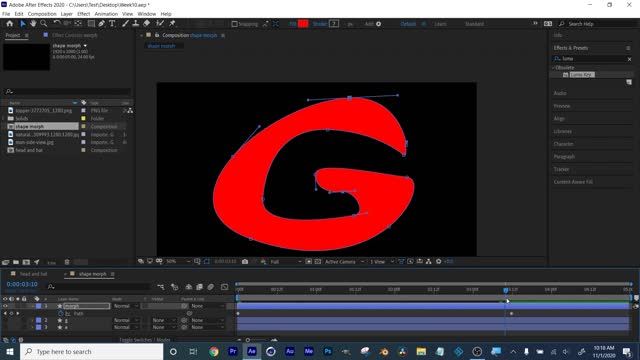Viewport: 640px width, 360px height.
Task: Switch to the Standard workspace
Action: (x=474, y=24)
